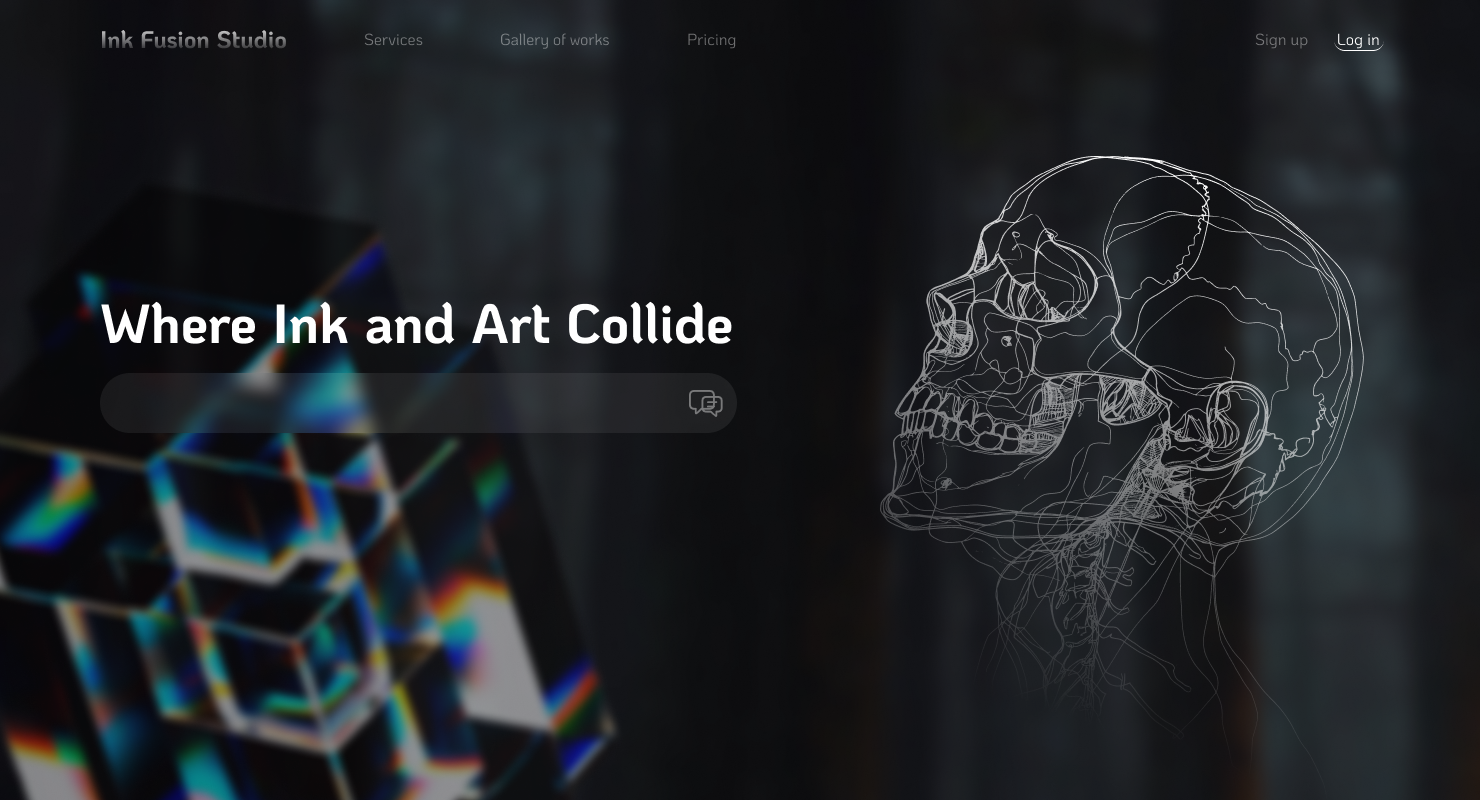1480x800 pixels.
Task: Open the Services menu item
Action: point(393,40)
